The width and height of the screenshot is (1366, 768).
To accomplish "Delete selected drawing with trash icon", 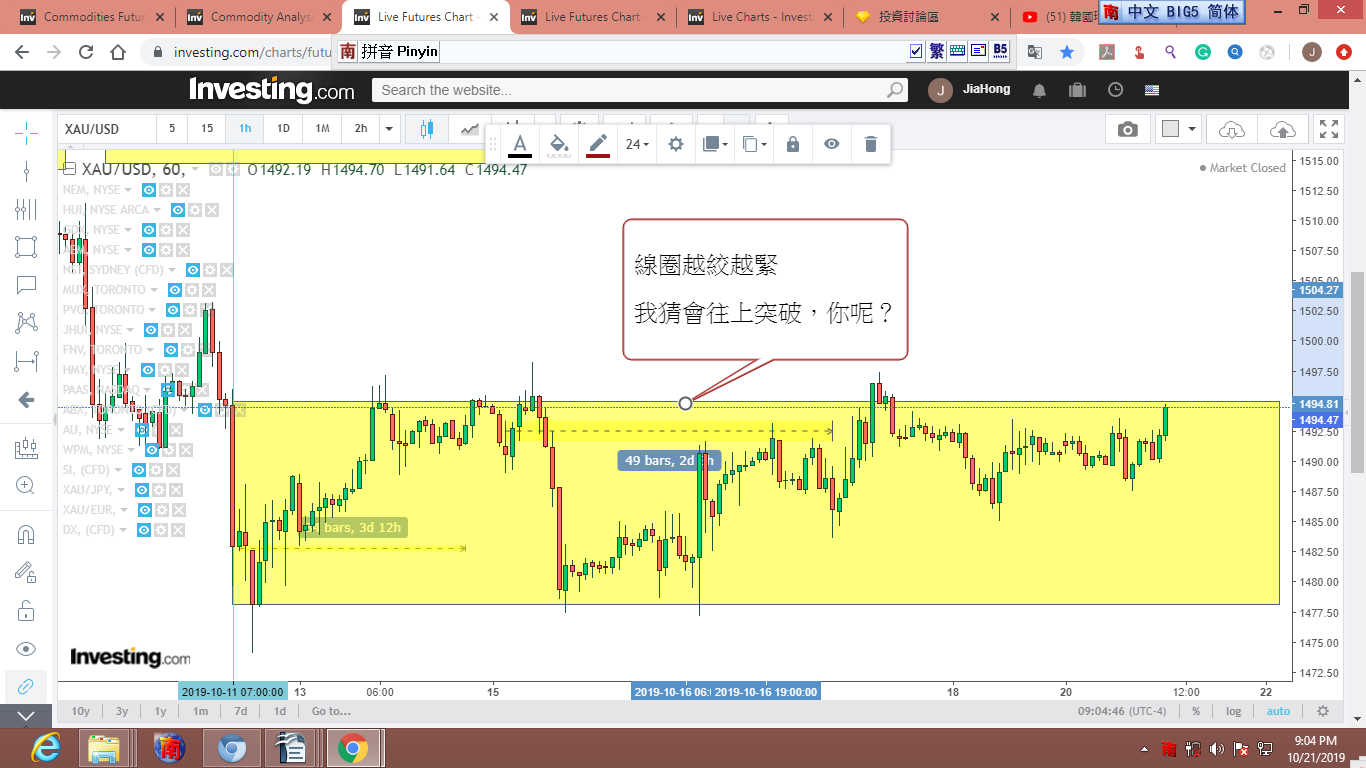I will [x=870, y=145].
